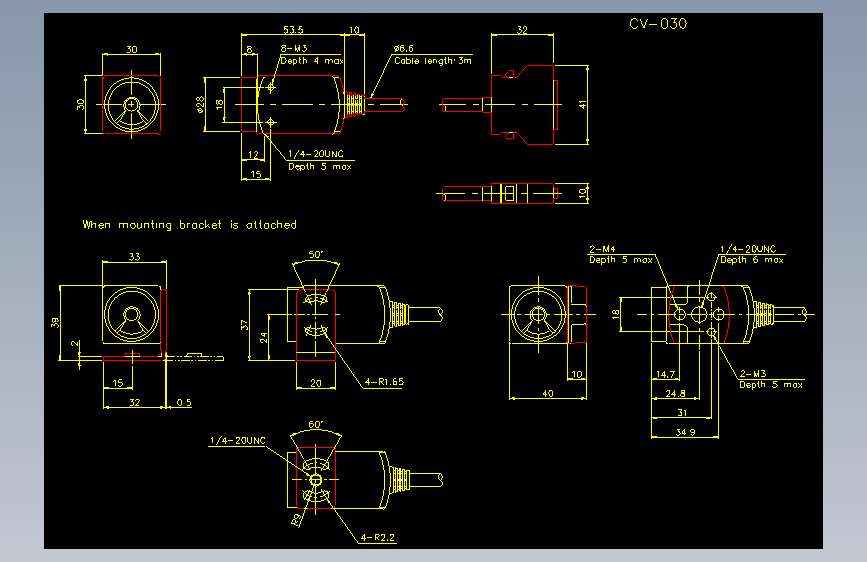
Task: Select the 41 connector height dimension
Action: tap(582, 105)
